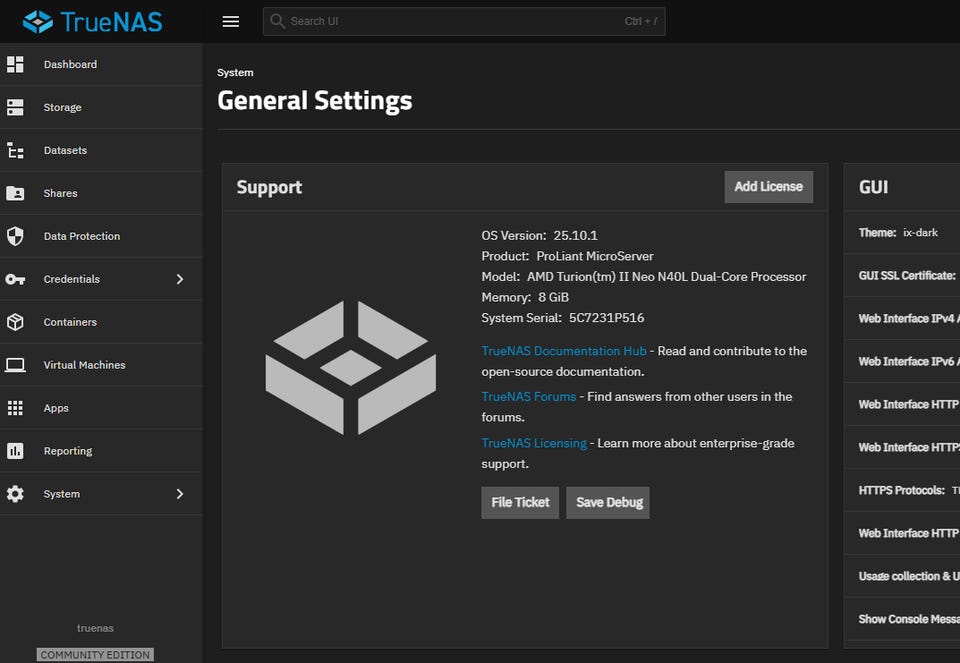The image size is (960, 663).
Task: Follow the TrueNAS Forums link
Action: click(x=528, y=397)
